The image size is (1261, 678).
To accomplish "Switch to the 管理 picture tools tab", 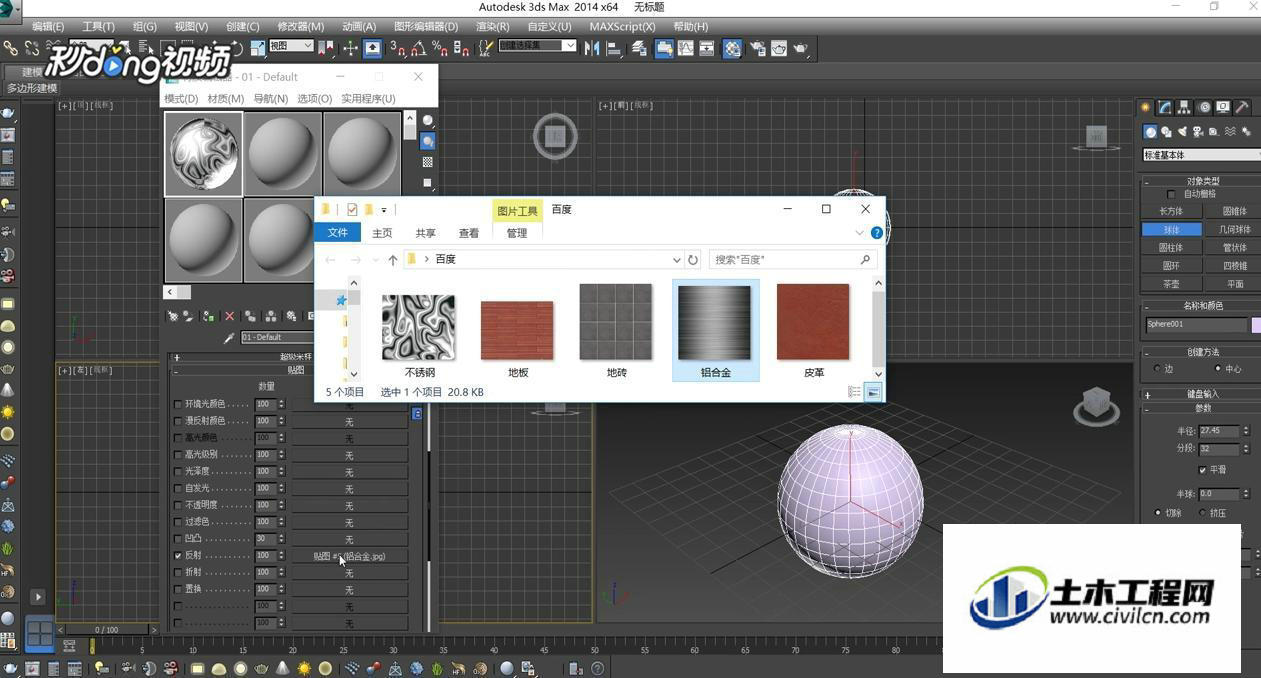I will 517,233.
